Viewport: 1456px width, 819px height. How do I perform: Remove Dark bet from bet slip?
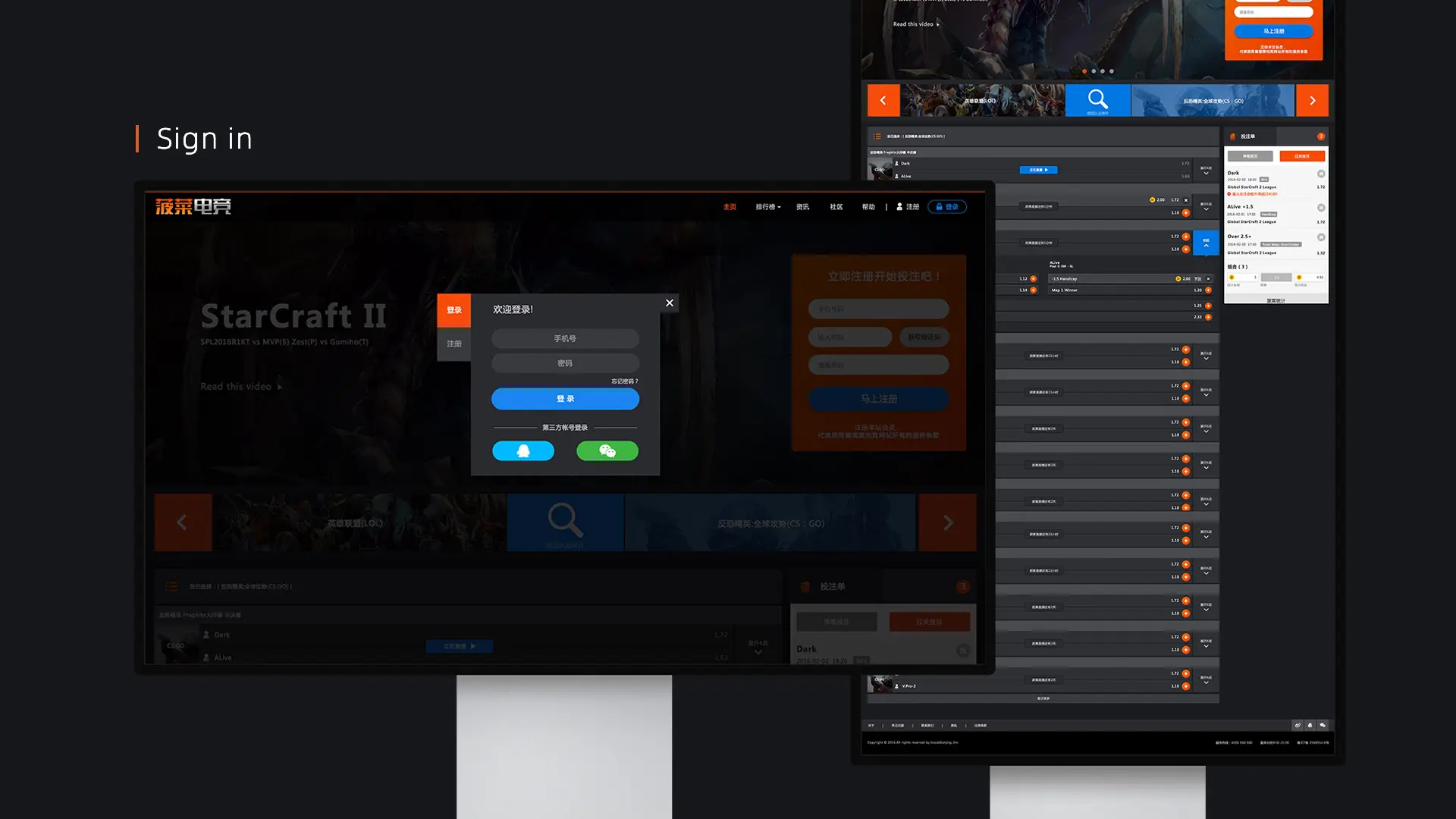click(1321, 174)
